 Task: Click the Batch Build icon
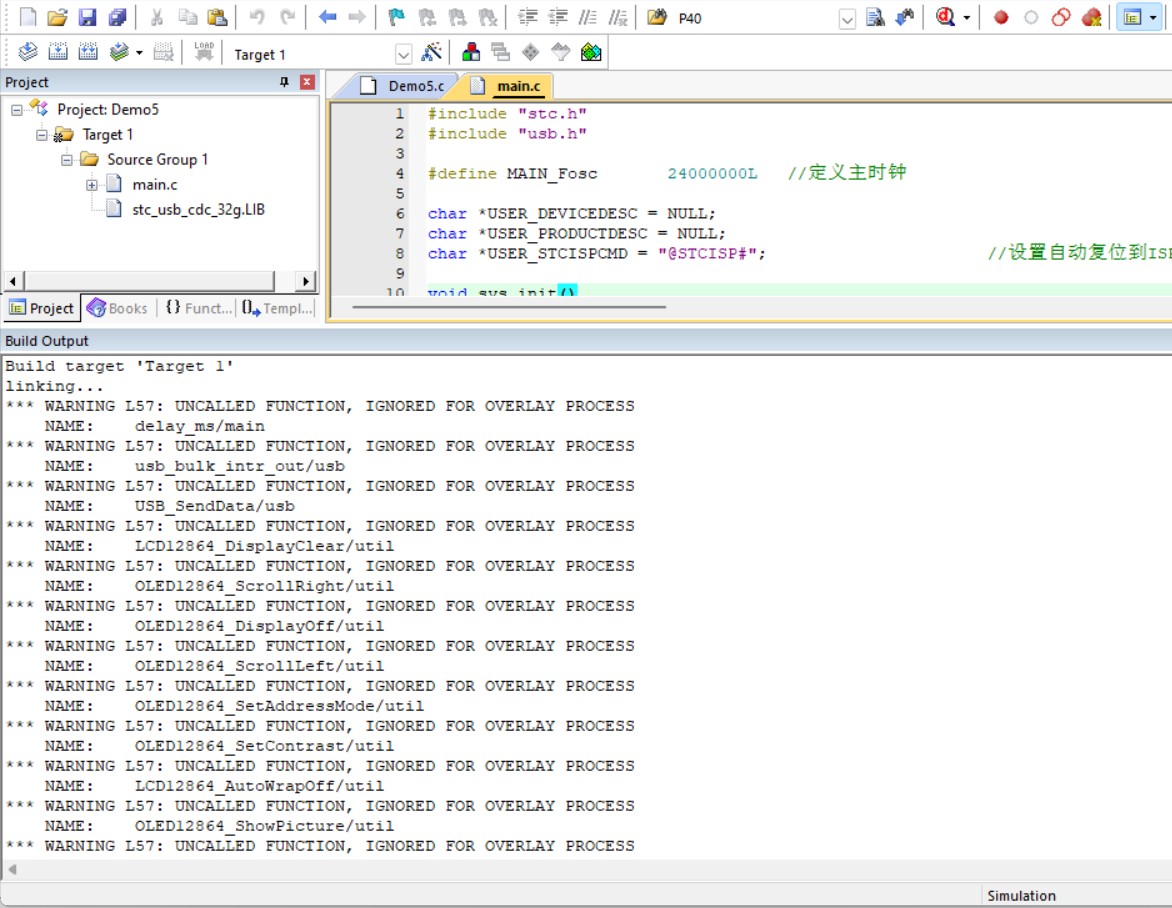119,52
